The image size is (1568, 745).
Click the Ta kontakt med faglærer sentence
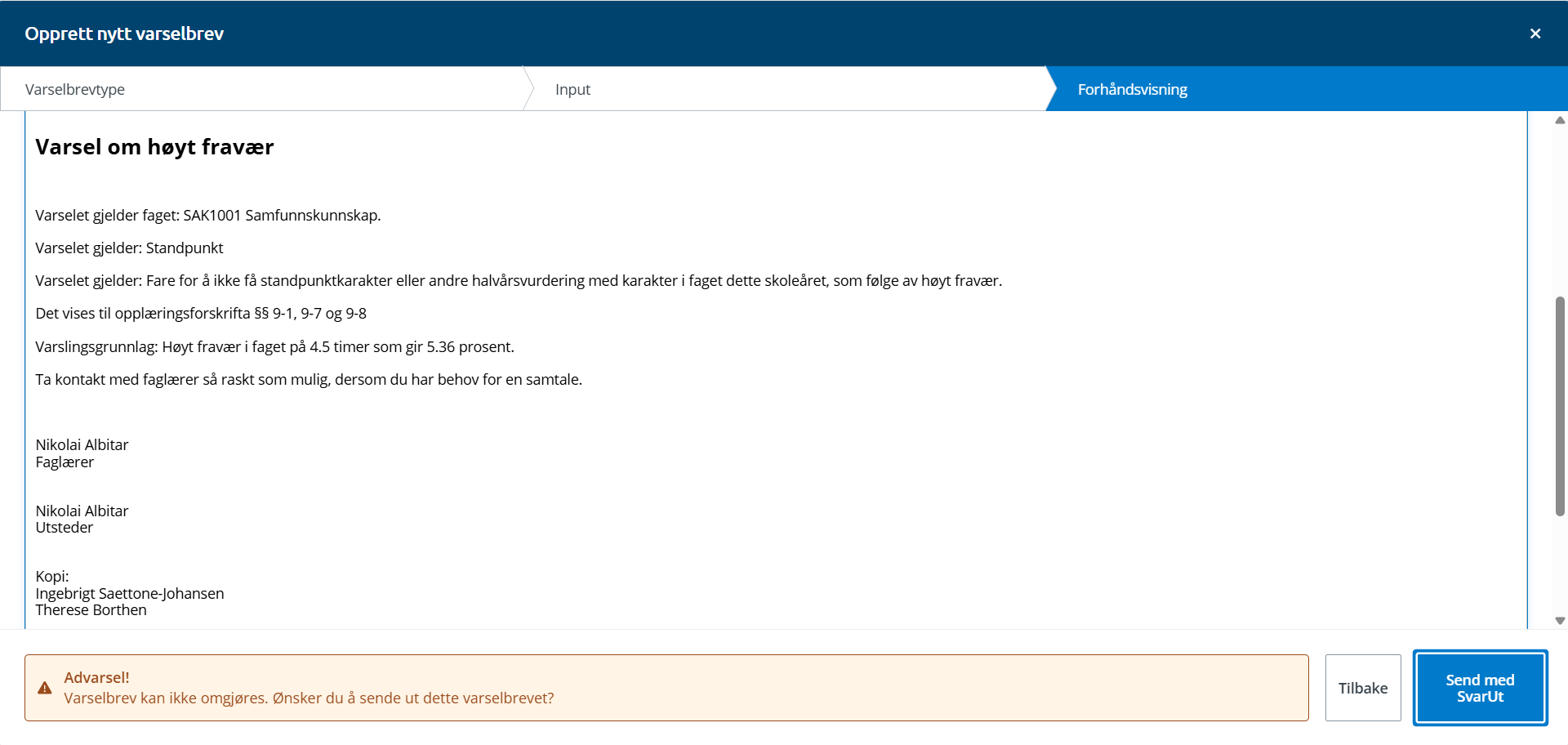(x=309, y=380)
